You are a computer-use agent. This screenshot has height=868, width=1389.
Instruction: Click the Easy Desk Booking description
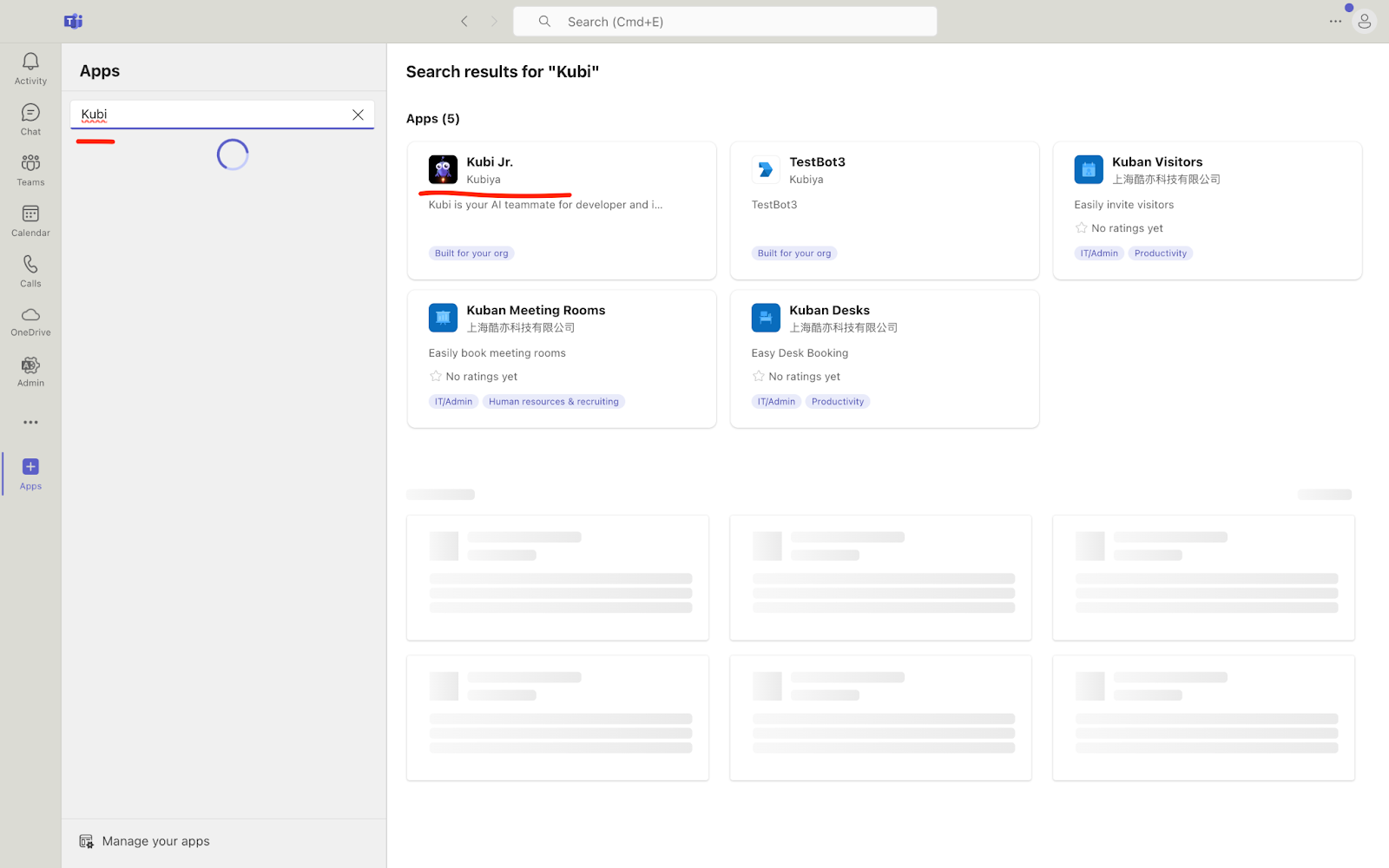(x=800, y=353)
